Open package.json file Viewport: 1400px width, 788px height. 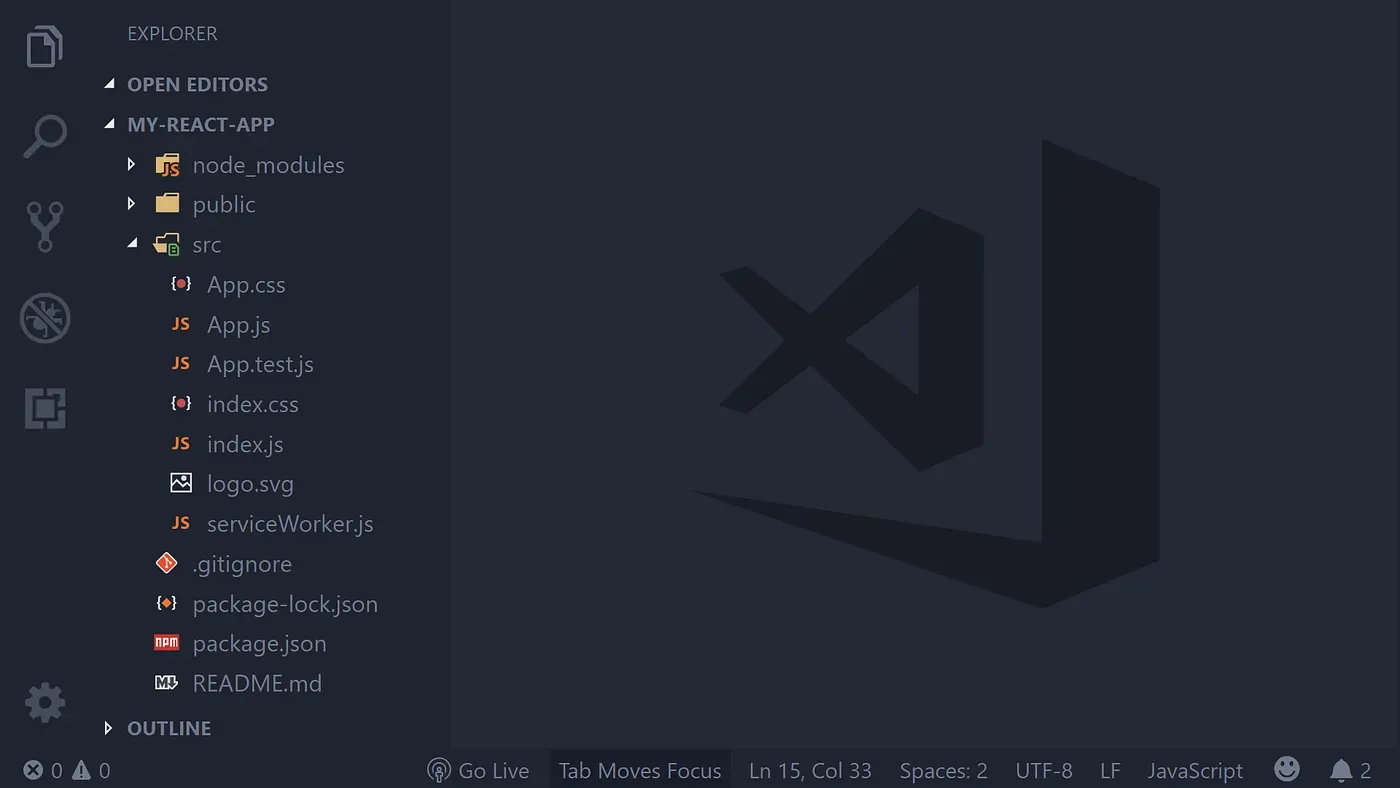pos(259,644)
